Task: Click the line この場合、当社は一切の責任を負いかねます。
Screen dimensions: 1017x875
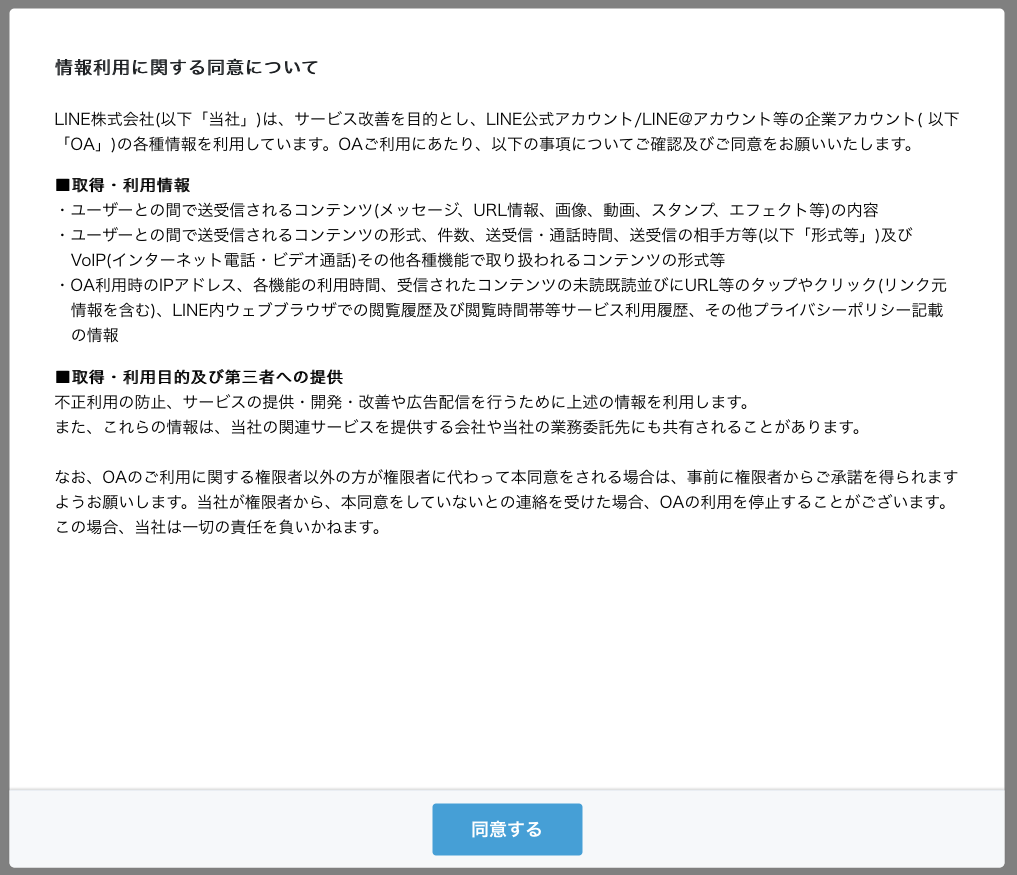Action: pyautogui.click(x=220, y=527)
